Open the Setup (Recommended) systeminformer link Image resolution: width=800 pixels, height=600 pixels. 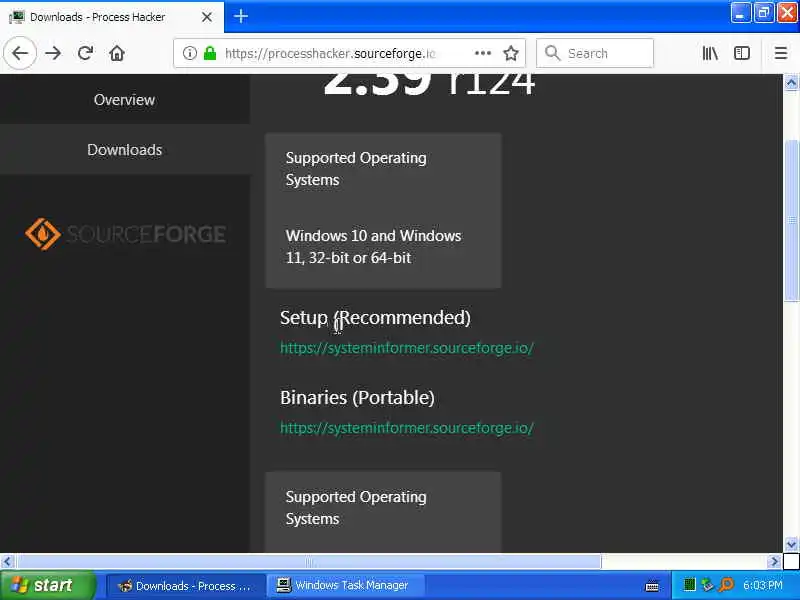[x=407, y=348]
